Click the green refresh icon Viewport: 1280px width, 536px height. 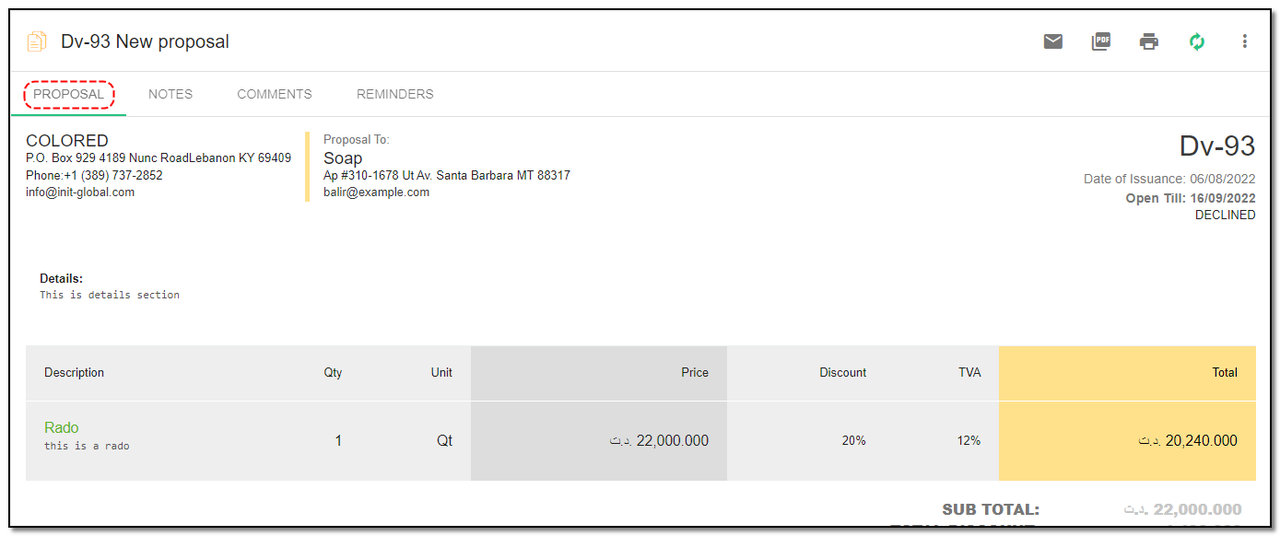click(x=1197, y=41)
